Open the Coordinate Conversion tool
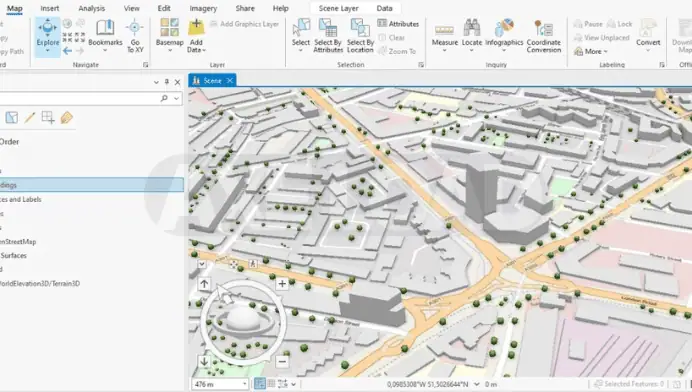 tap(544, 36)
